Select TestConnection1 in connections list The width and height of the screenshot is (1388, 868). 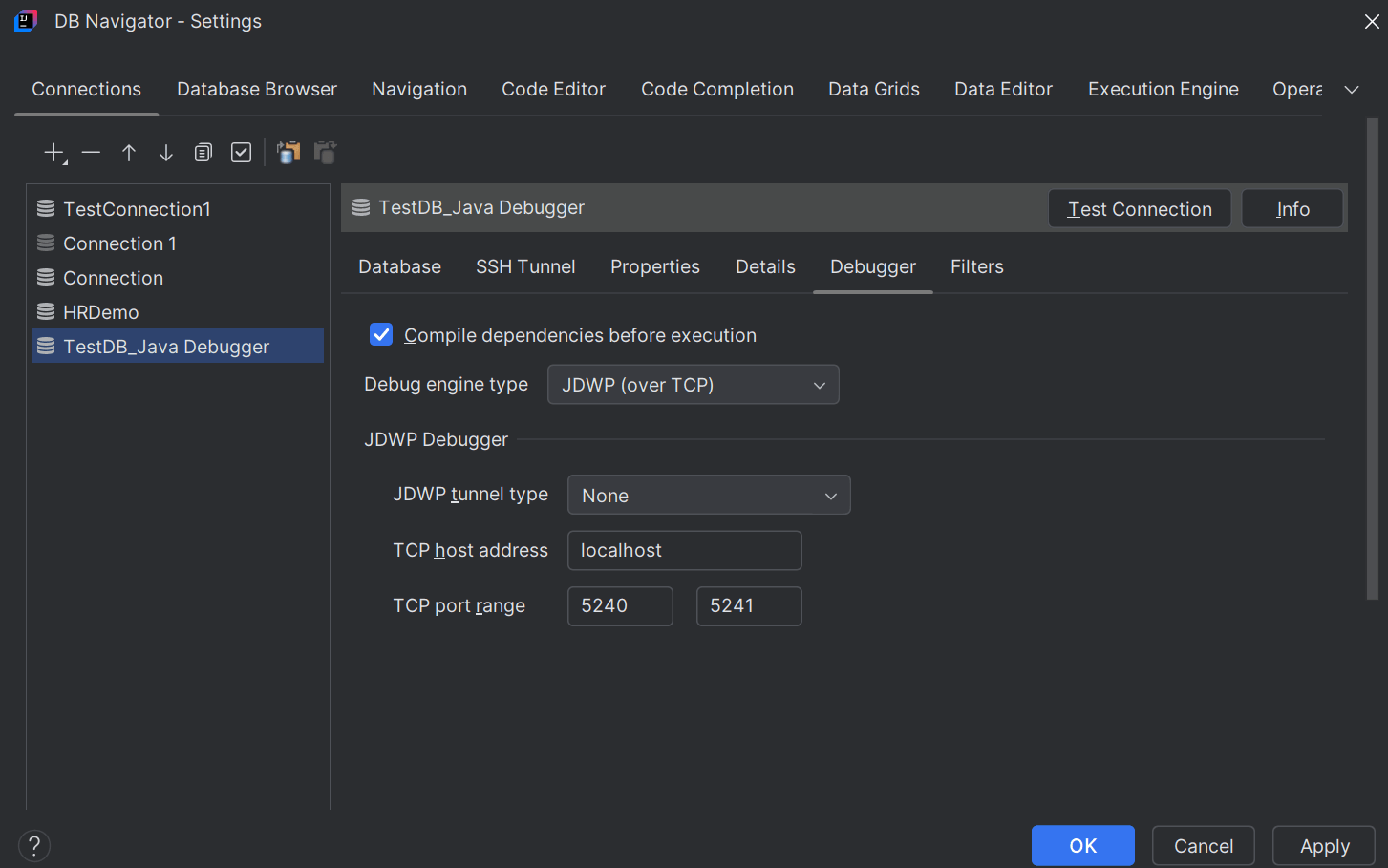point(178,208)
